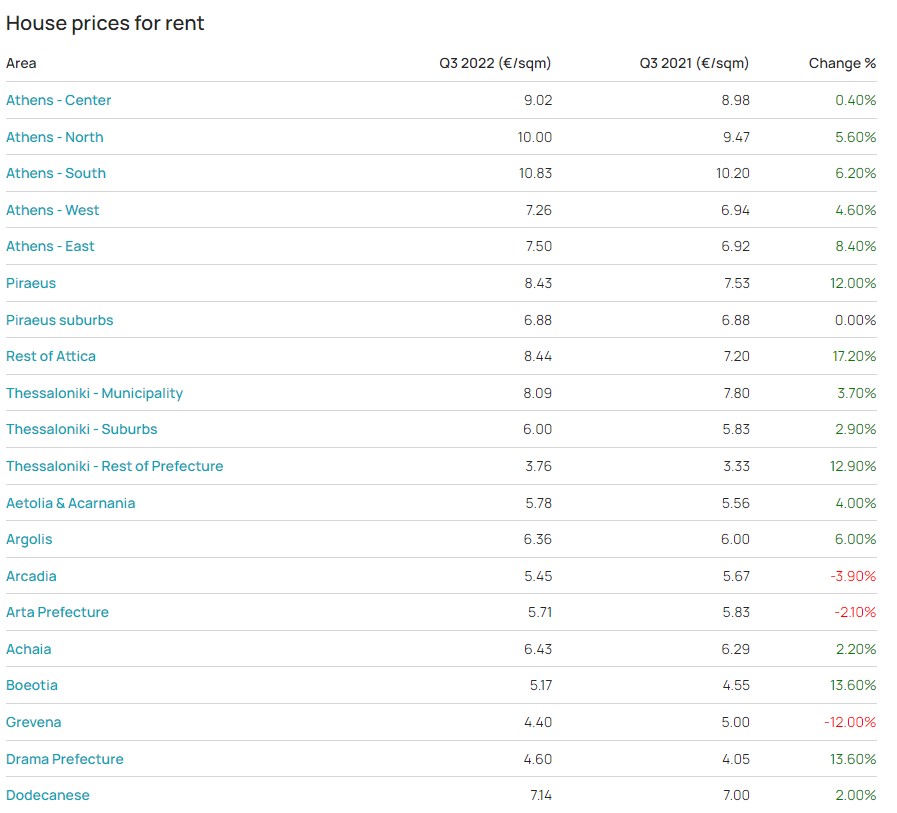Open the Arcadia area link
The image size is (897, 813).
coord(31,576)
